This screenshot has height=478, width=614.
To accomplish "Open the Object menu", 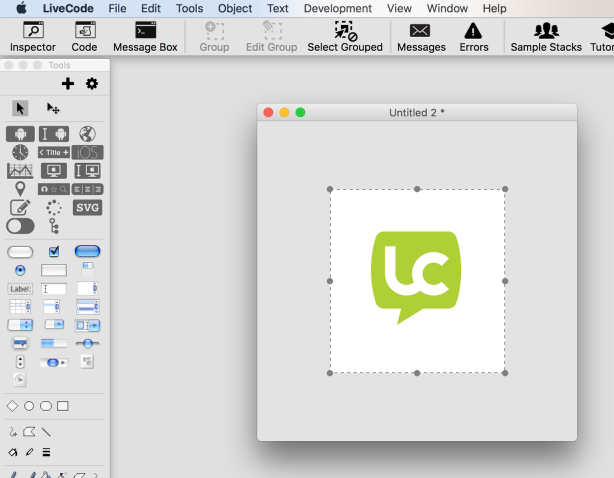I will pyautogui.click(x=235, y=8).
